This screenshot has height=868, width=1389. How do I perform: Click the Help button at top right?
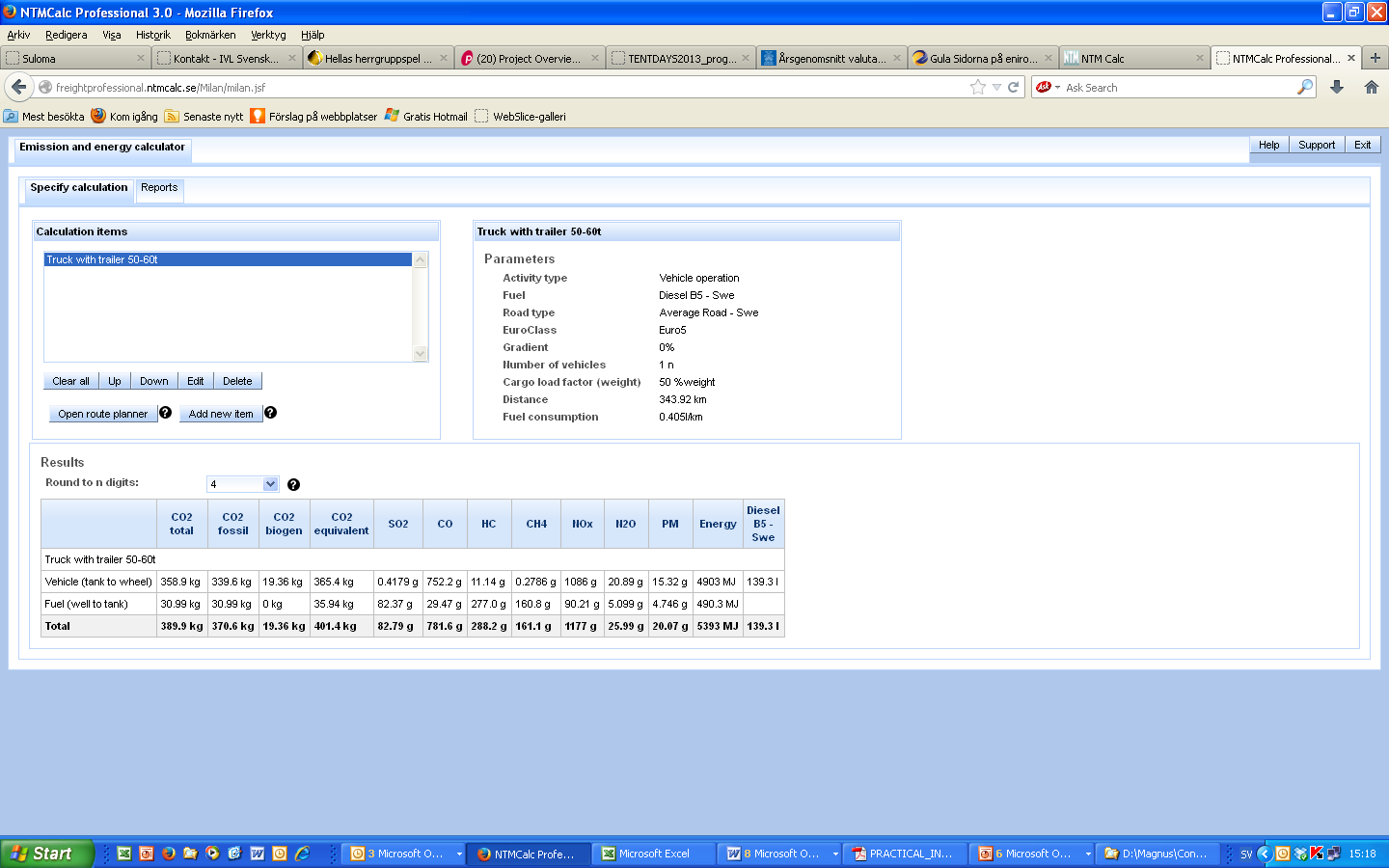1269,145
